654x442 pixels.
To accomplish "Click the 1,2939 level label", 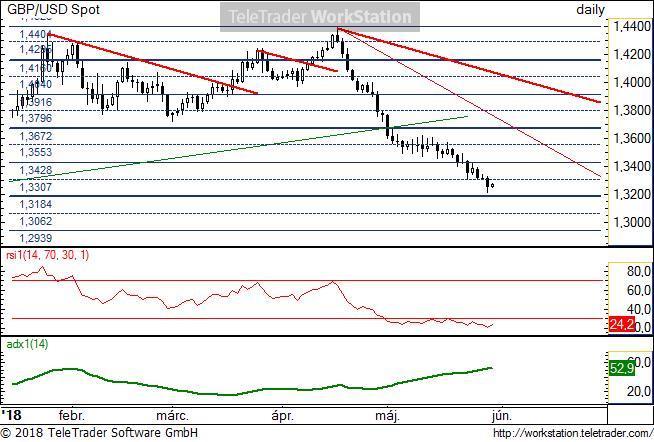I will (x=36, y=238).
